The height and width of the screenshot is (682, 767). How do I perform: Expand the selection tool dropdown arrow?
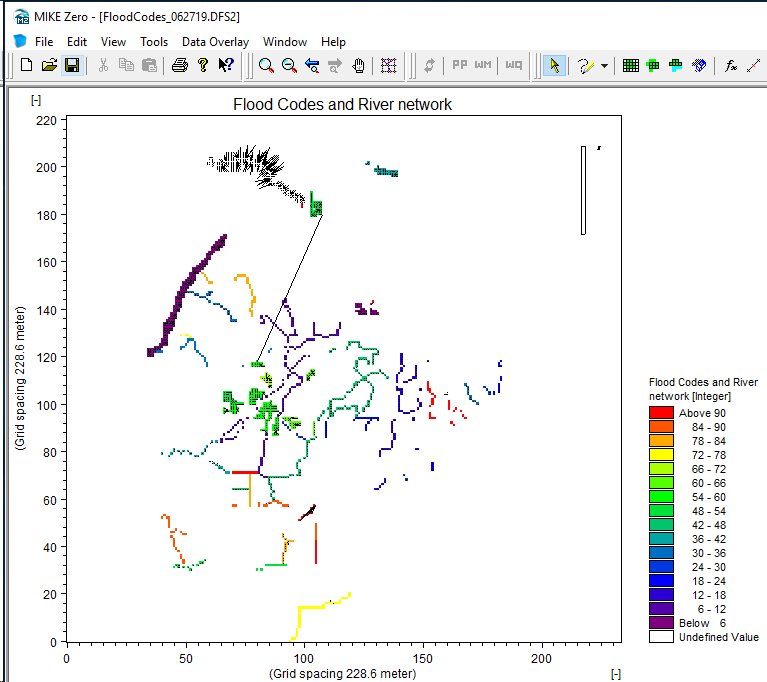click(605, 66)
